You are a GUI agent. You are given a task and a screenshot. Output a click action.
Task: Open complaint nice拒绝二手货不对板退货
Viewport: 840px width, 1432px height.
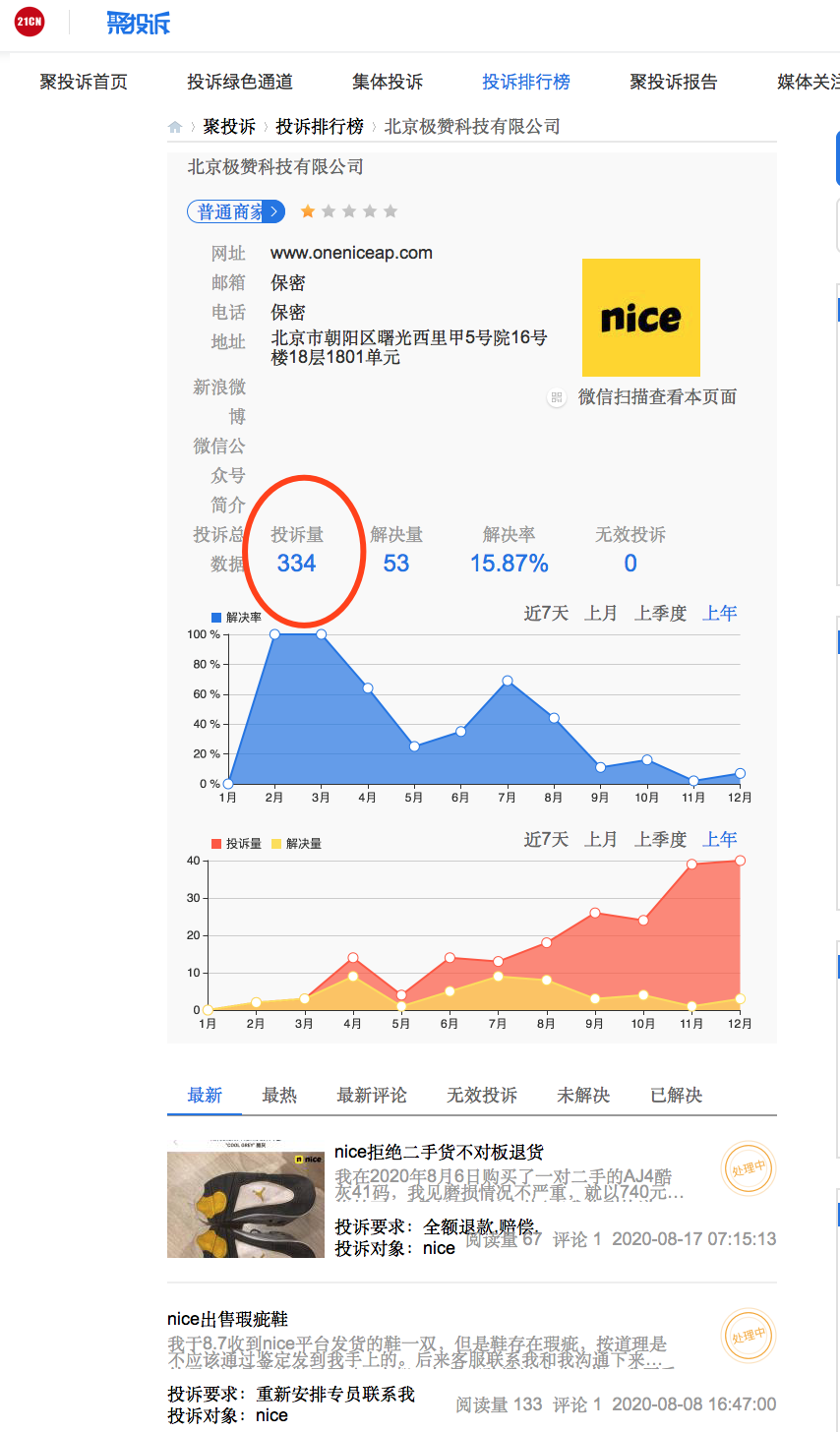[439, 1152]
